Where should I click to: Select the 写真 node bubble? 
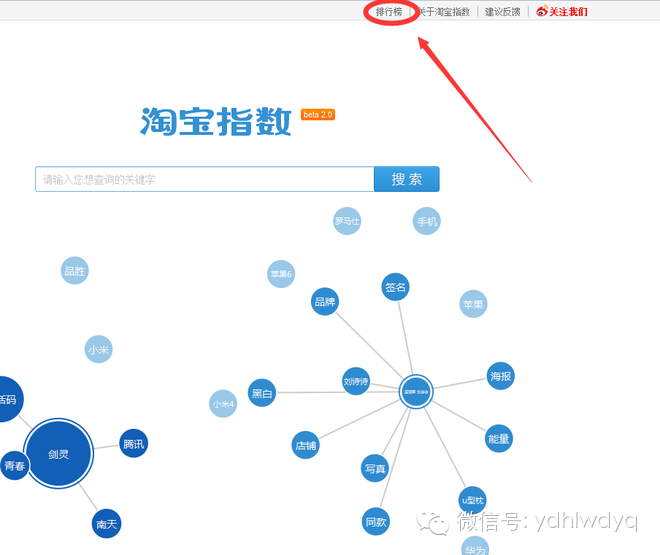pyautogui.click(x=375, y=468)
